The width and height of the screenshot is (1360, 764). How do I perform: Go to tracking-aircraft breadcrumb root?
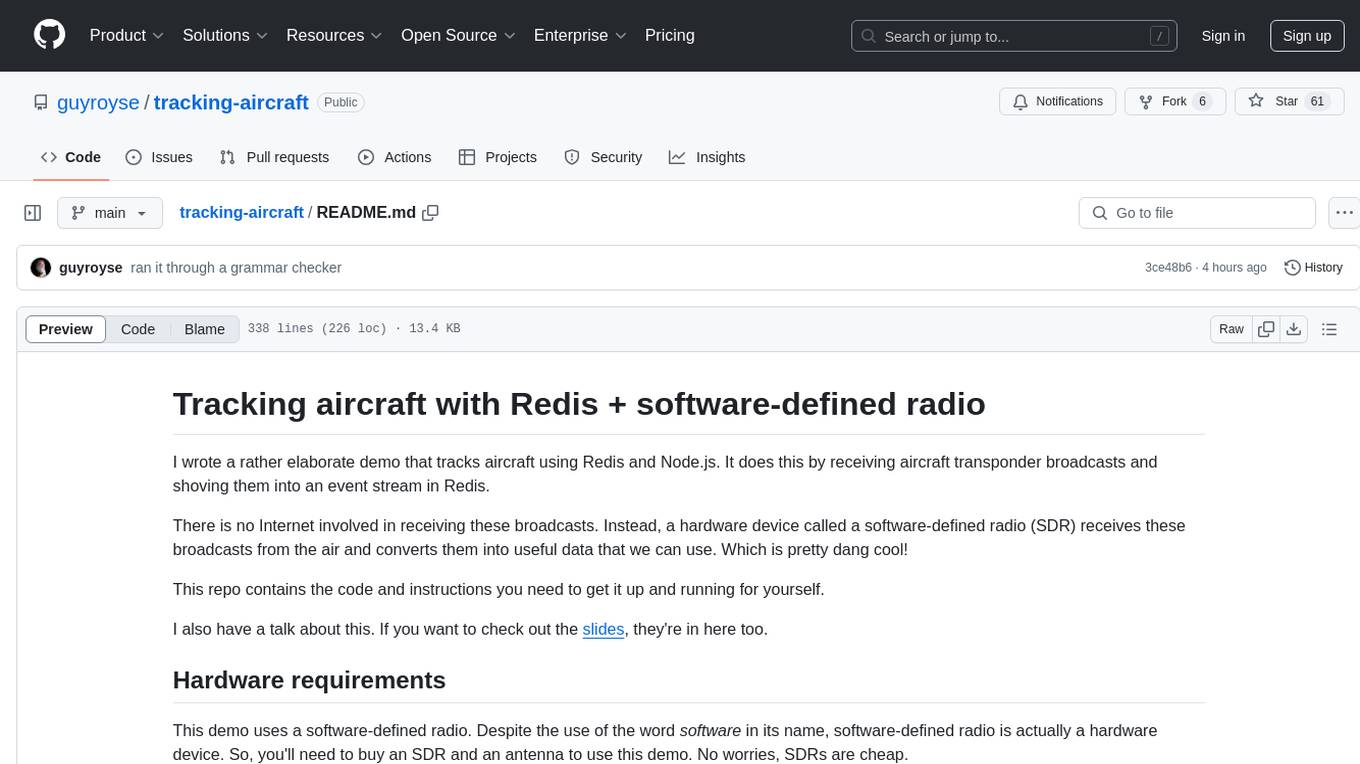coord(241,213)
